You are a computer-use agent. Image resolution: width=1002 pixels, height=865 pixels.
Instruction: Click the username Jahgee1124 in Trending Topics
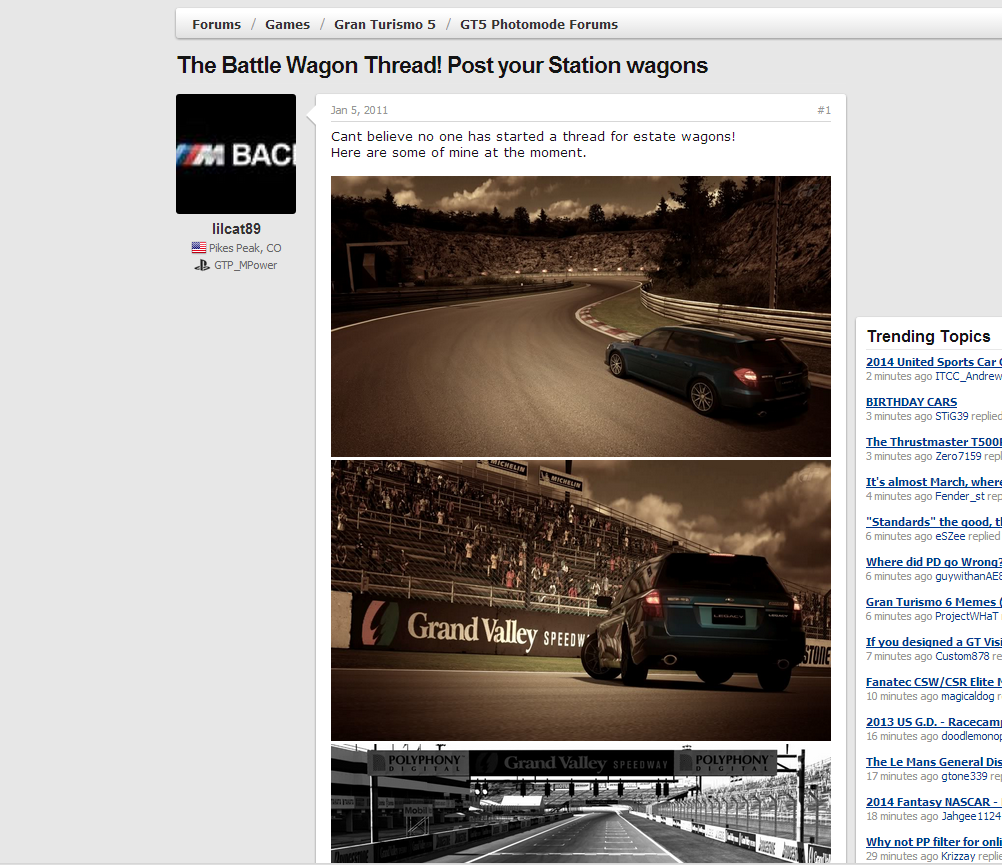[x=971, y=816]
